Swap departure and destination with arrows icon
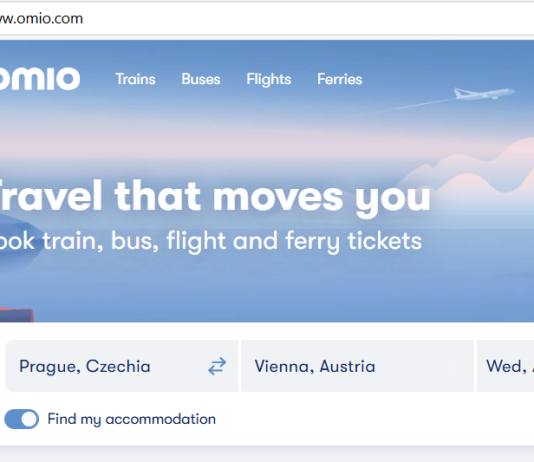The image size is (534, 462). (x=217, y=366)
